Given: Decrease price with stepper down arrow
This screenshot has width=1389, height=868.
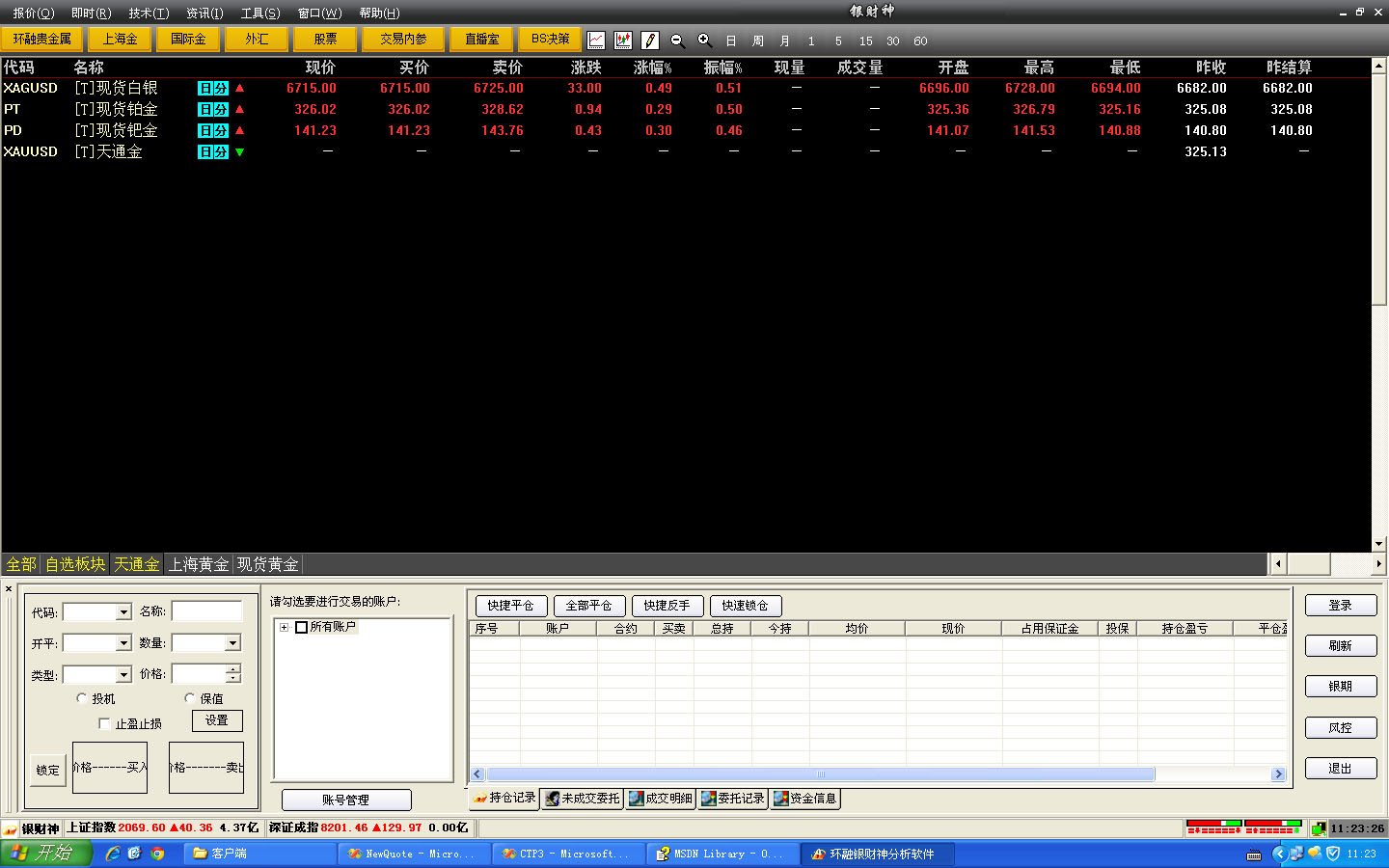Looking at the screenshot, I should click(233, 678).
